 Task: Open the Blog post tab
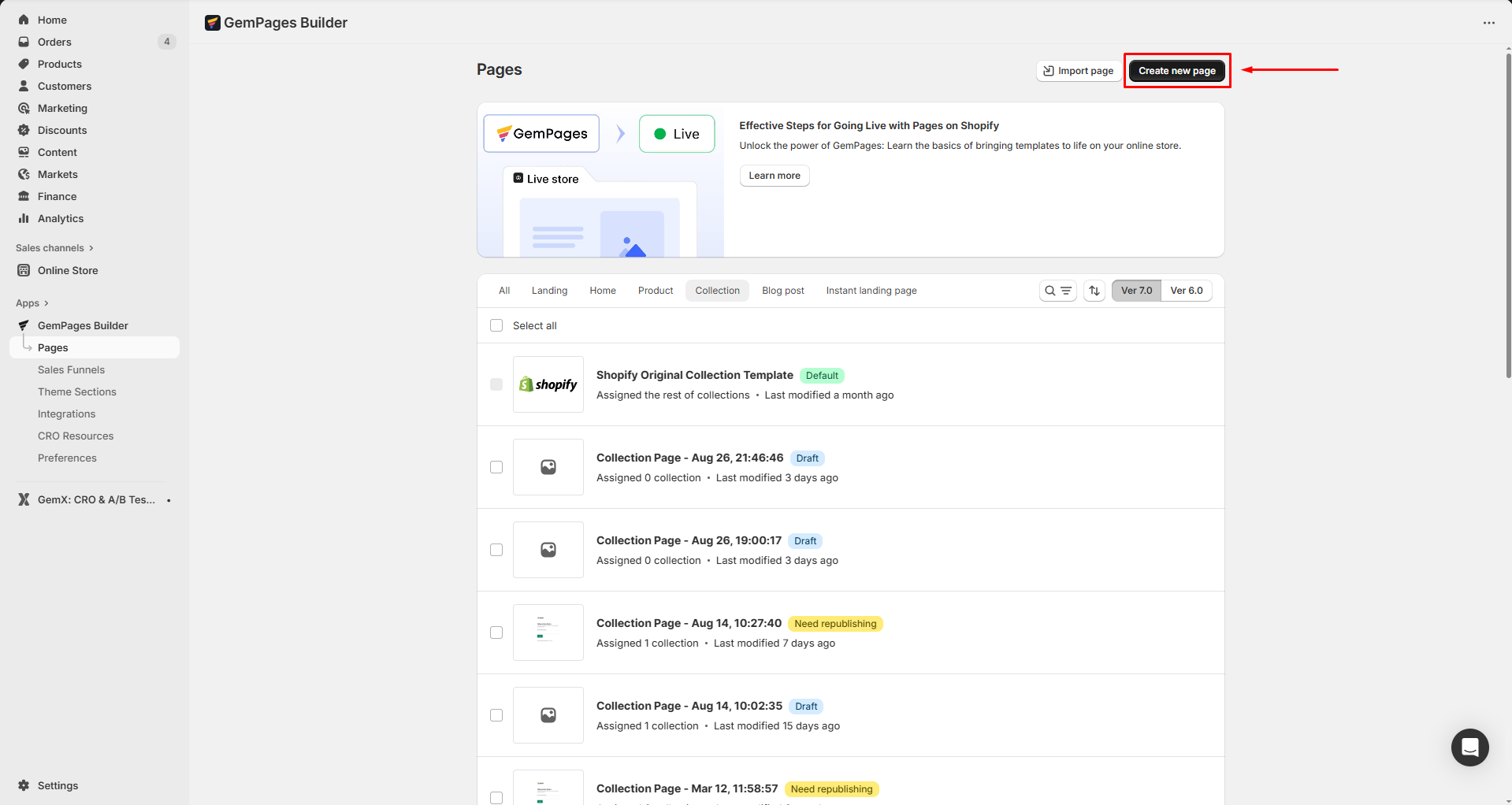pyautogui.click(x=782, y=291)
